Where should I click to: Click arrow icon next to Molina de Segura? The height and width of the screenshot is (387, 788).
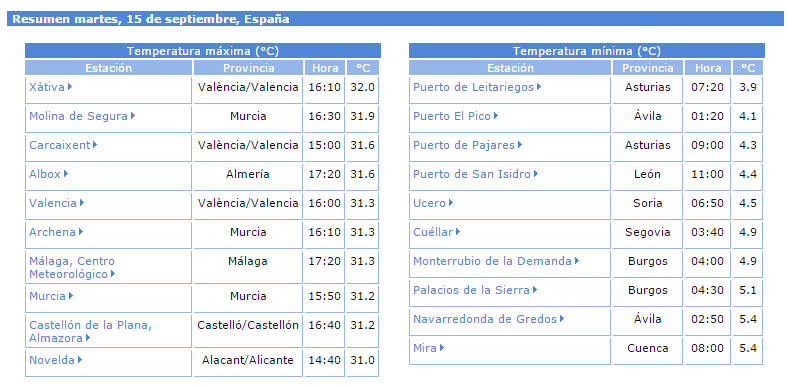point(133,116)
